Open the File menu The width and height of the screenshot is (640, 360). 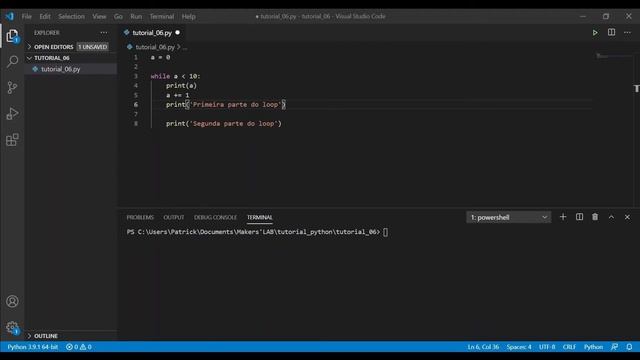[27, 16]
